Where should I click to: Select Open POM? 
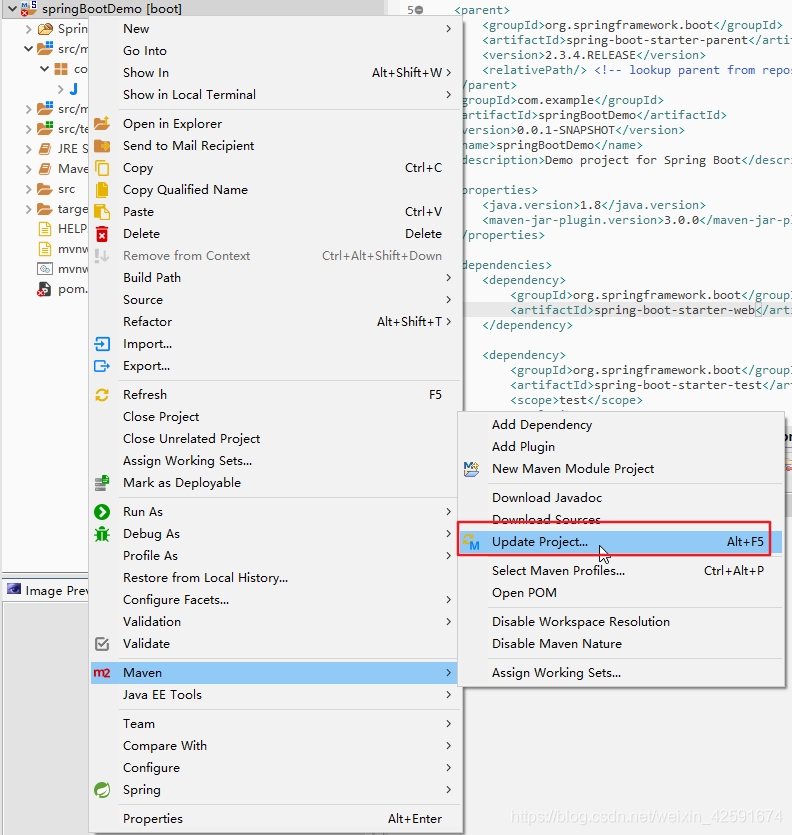coord(524,593)
